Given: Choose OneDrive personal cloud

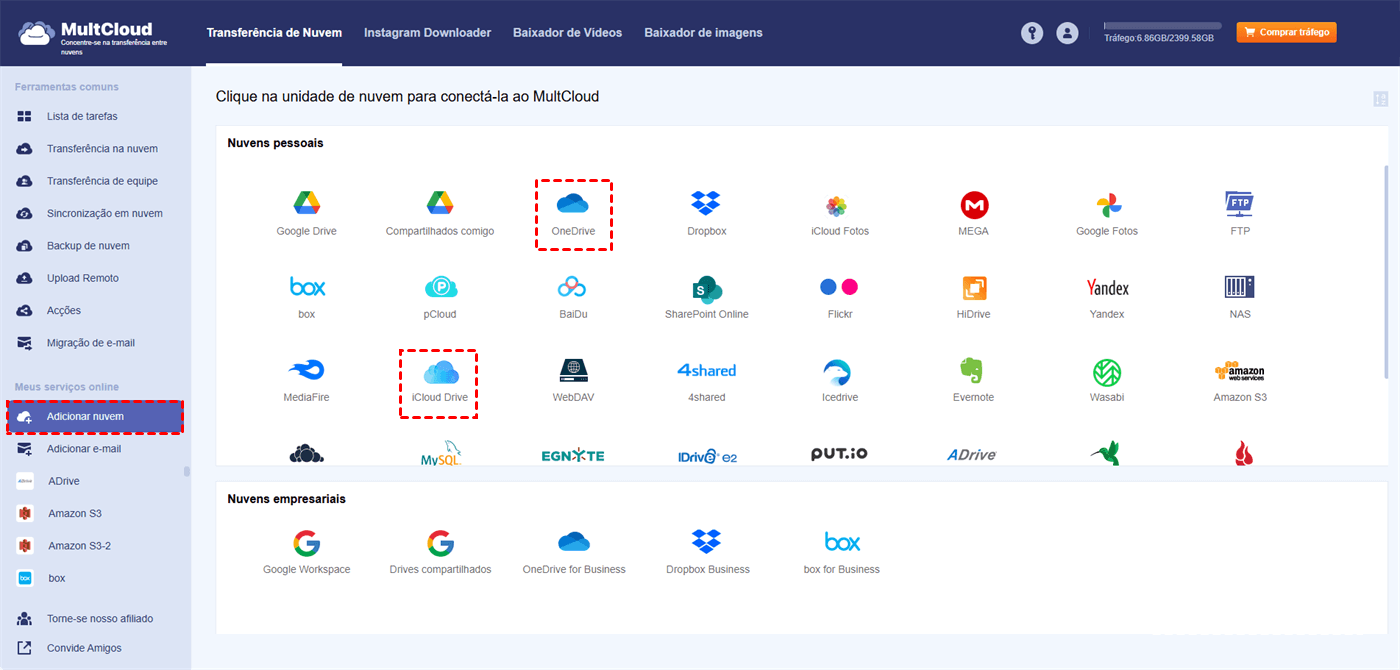Looking at the screenshot, I should point(573,214).
